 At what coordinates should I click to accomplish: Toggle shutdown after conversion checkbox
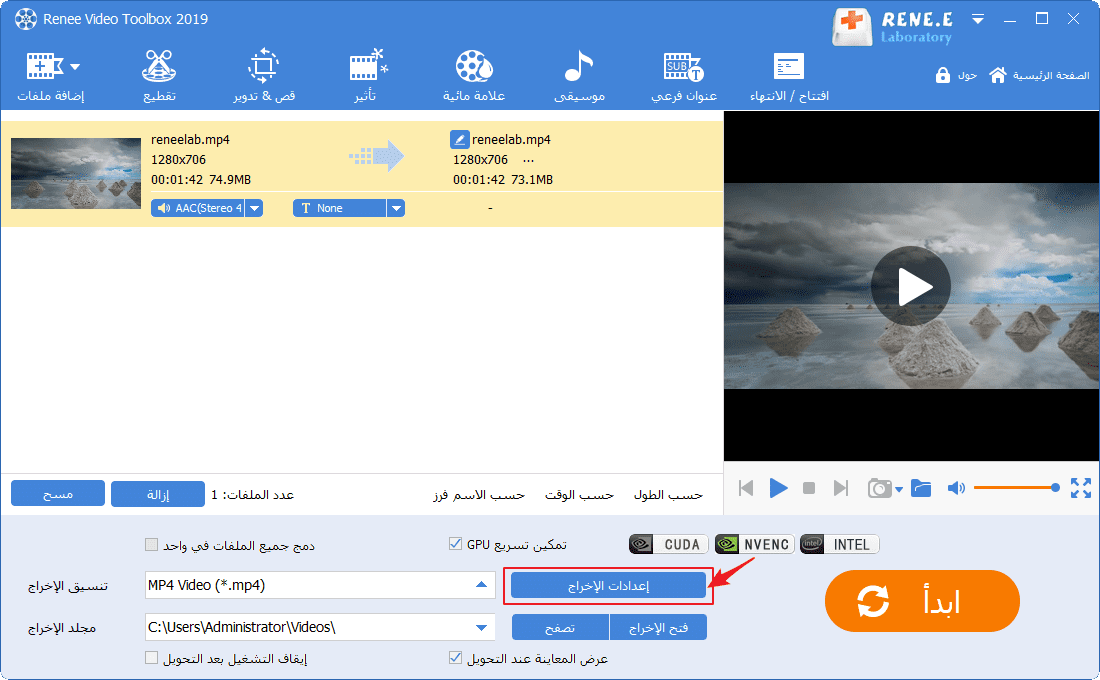[152, 658]
